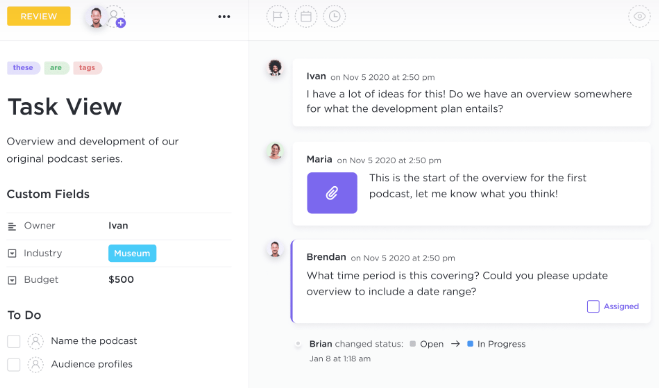The height and width of the screenshot is (388, 659).
Task: Tick the Assigned comment checkbox
Action: click(593, 306)
